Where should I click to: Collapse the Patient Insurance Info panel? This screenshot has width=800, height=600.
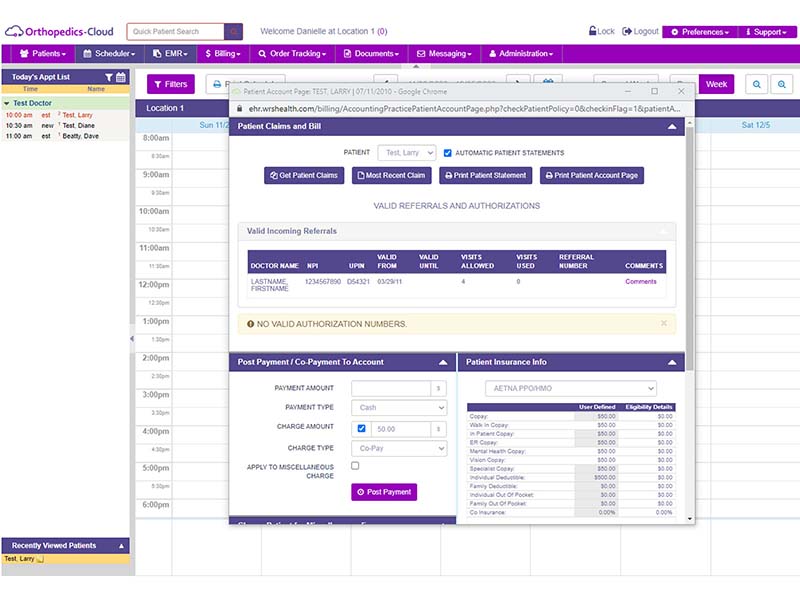(x=672, y=362)
